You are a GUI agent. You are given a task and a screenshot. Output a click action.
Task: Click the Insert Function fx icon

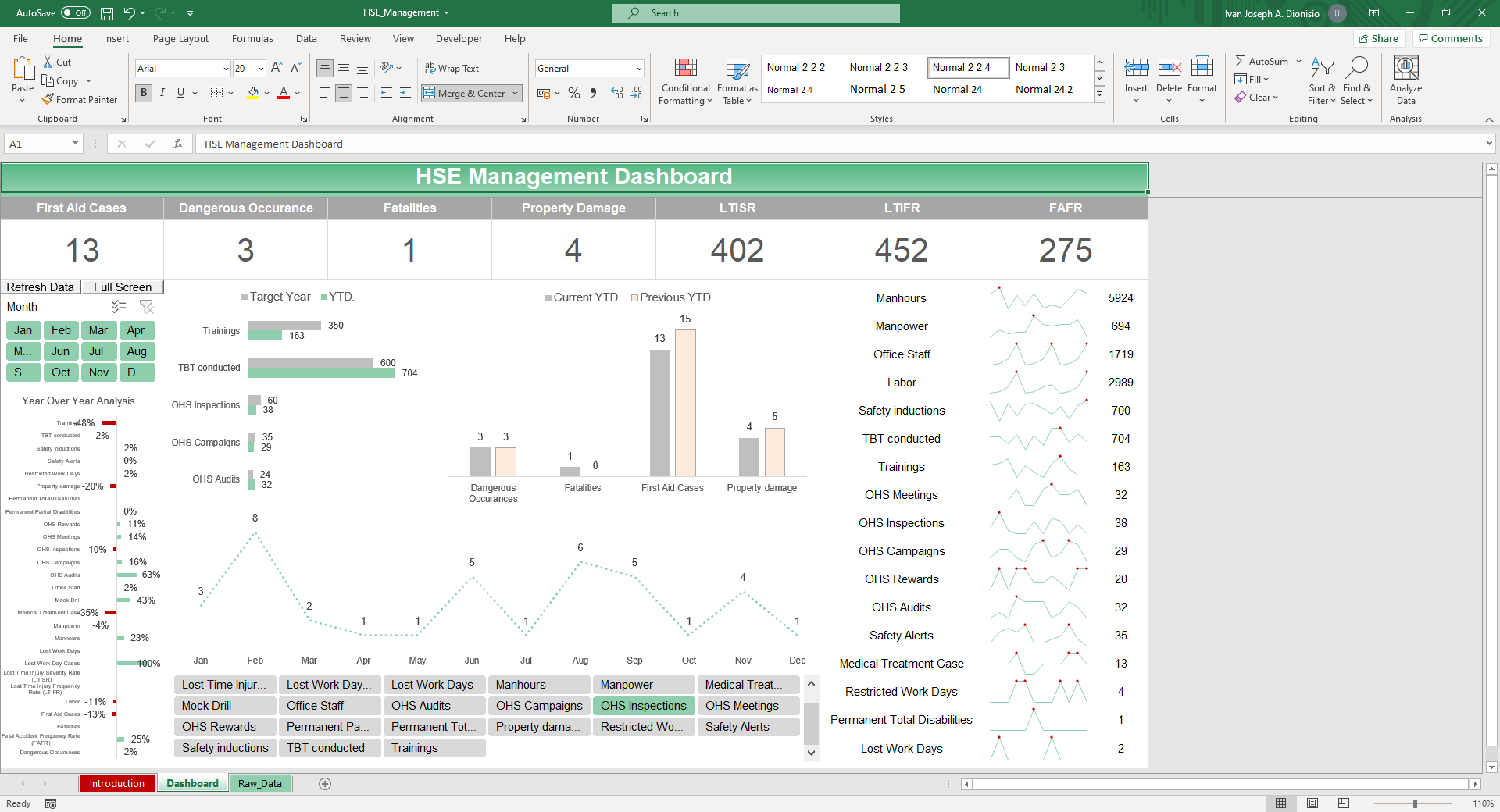pyautogui.click(x=178, y=144)
